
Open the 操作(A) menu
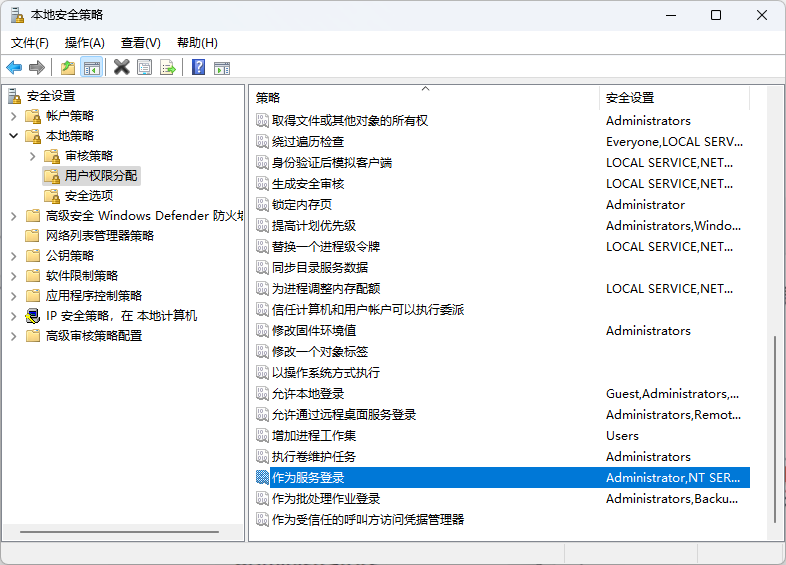pos(84,43)
